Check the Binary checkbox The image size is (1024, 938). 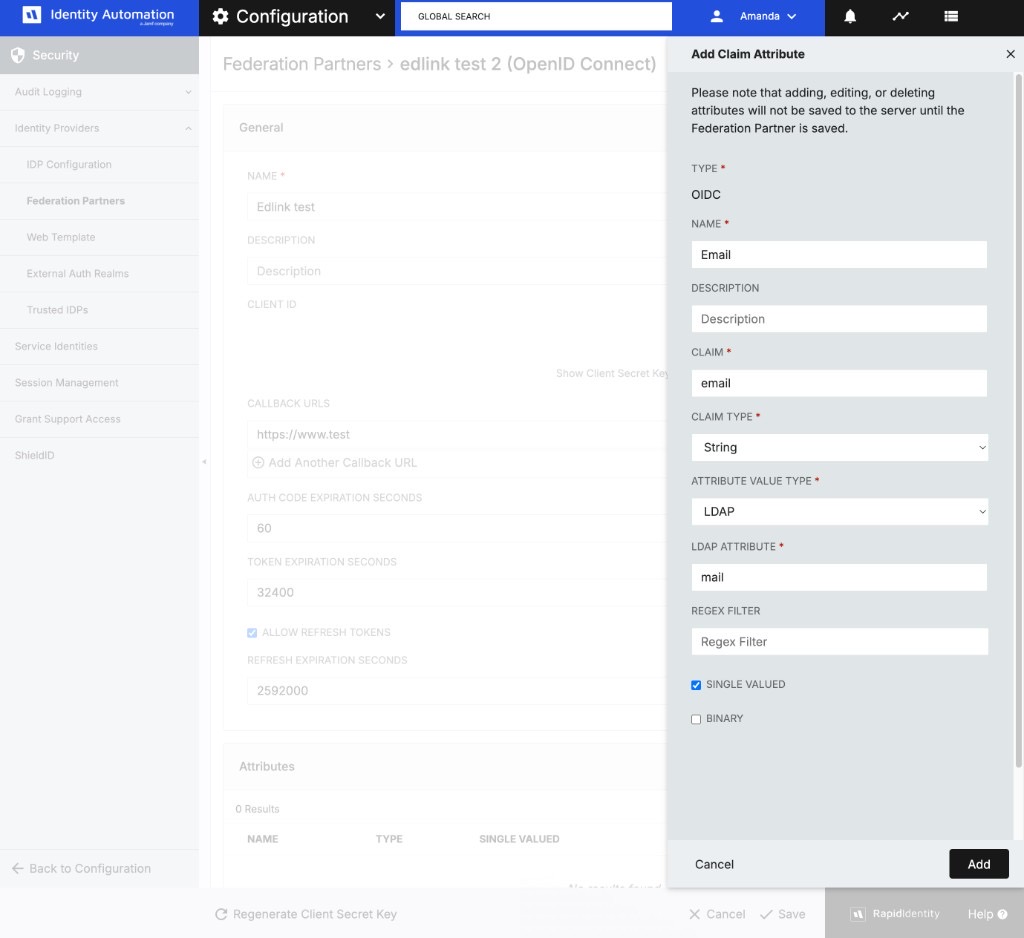pos(696,719)
